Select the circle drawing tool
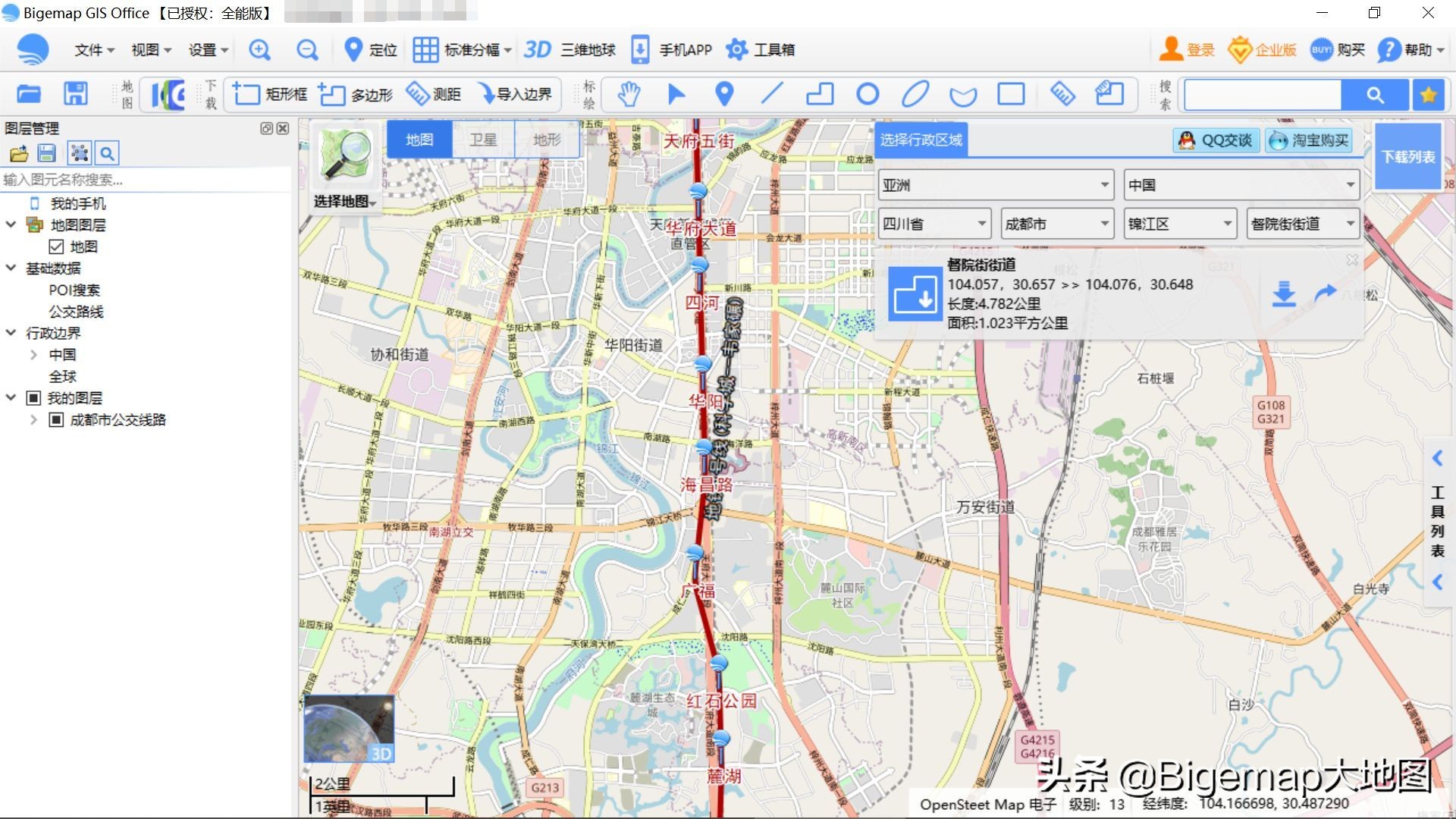Screen dimensions: 1456x819 pyautogui.click(x=868, y=94)
